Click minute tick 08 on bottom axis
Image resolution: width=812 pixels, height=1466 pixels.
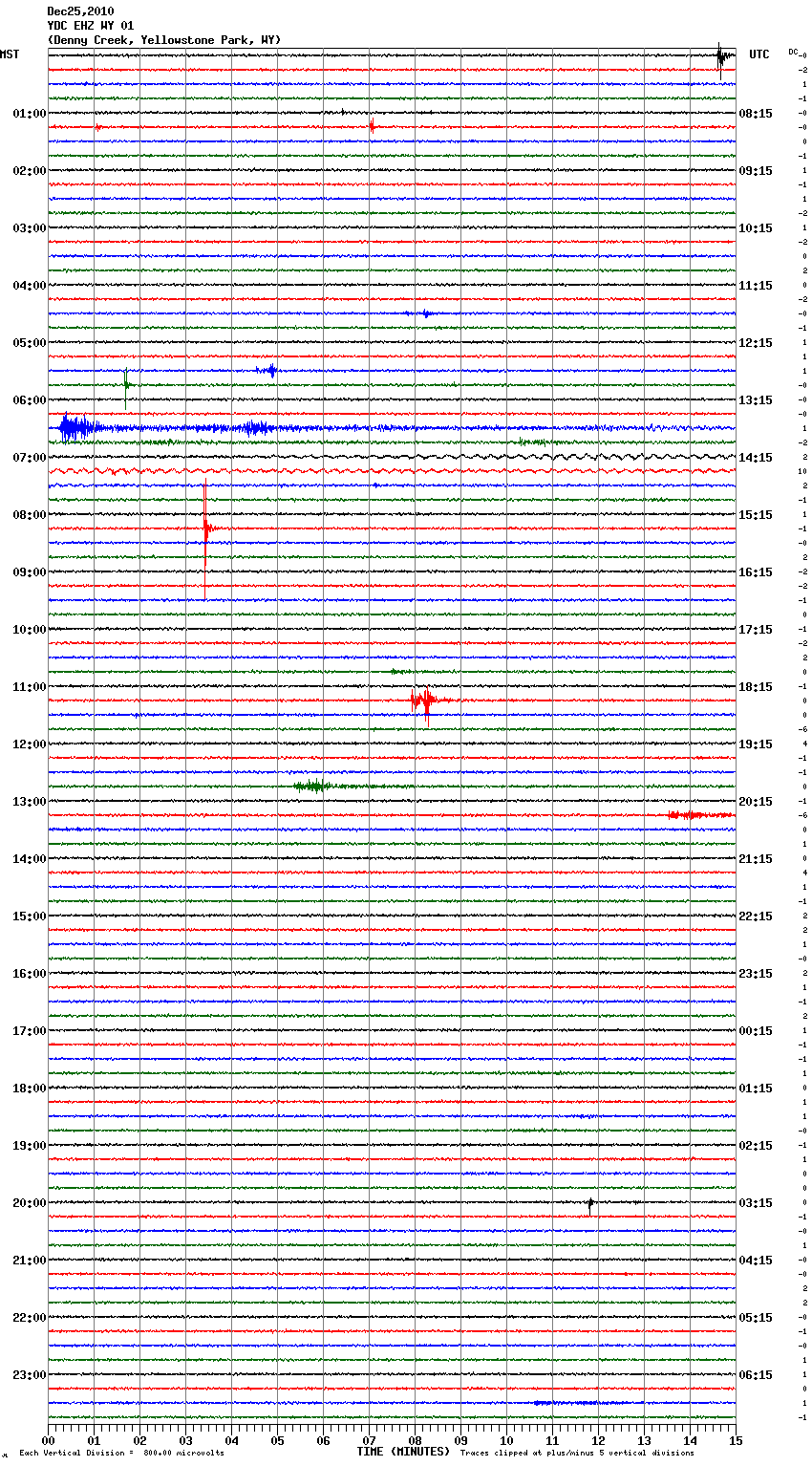(x=415, y=1440)
